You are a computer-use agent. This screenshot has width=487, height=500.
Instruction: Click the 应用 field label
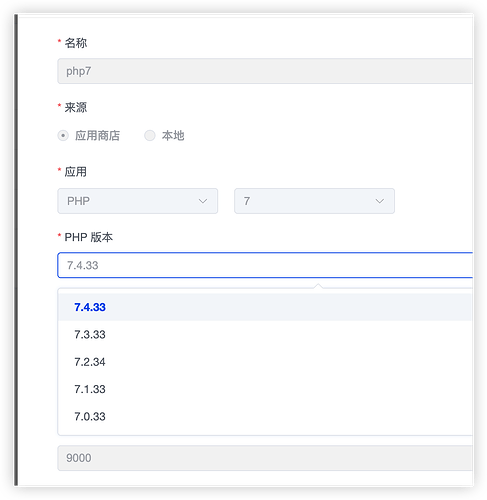tap(76, 172)
